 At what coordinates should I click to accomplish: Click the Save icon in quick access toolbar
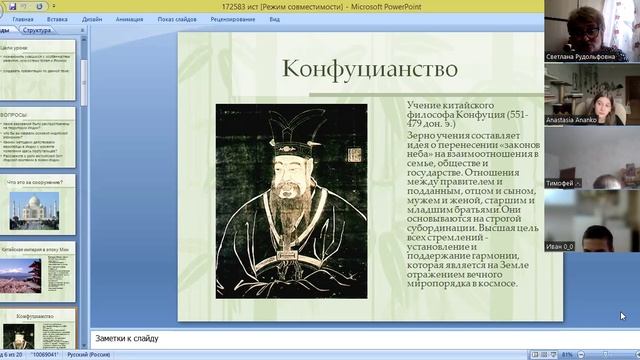[x=12, y=7]
